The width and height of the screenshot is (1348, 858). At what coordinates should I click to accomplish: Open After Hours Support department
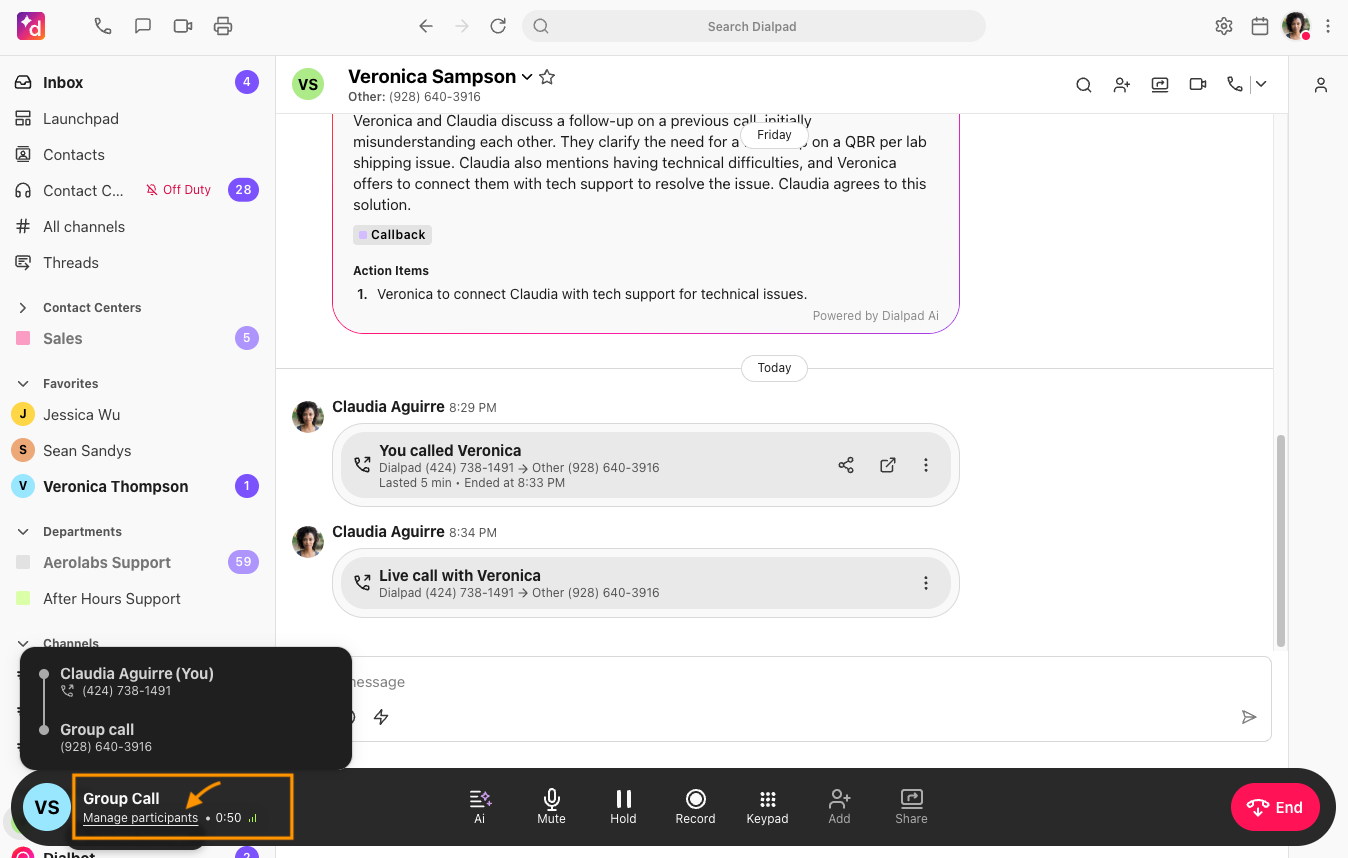[x=137, y=598]
